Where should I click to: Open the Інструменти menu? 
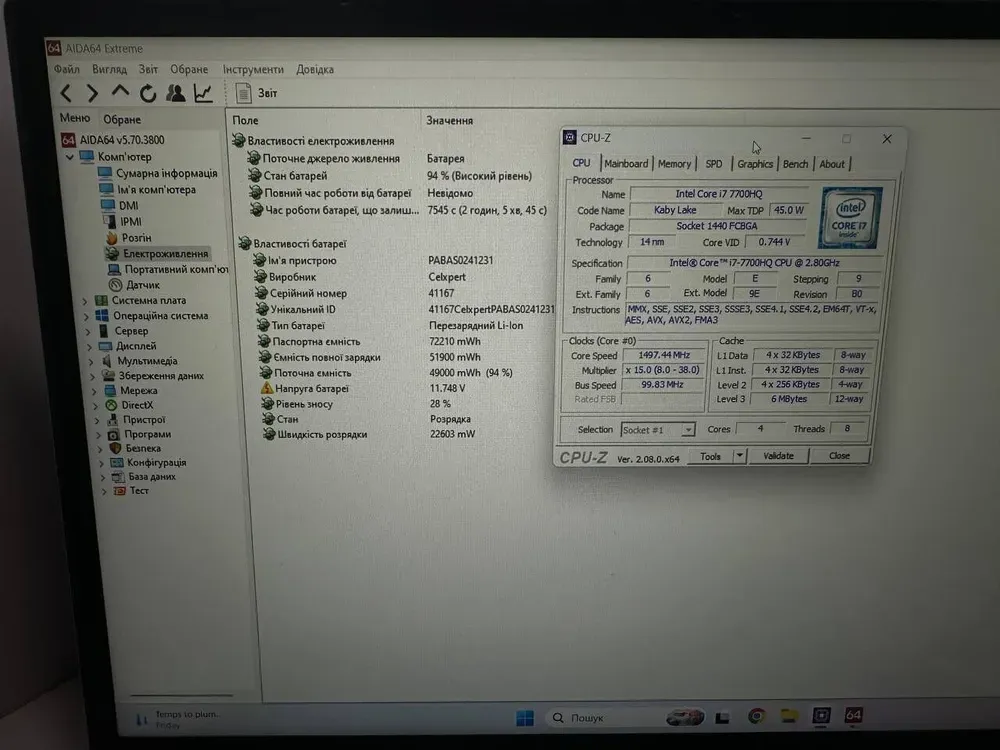(x=253, y=70)
